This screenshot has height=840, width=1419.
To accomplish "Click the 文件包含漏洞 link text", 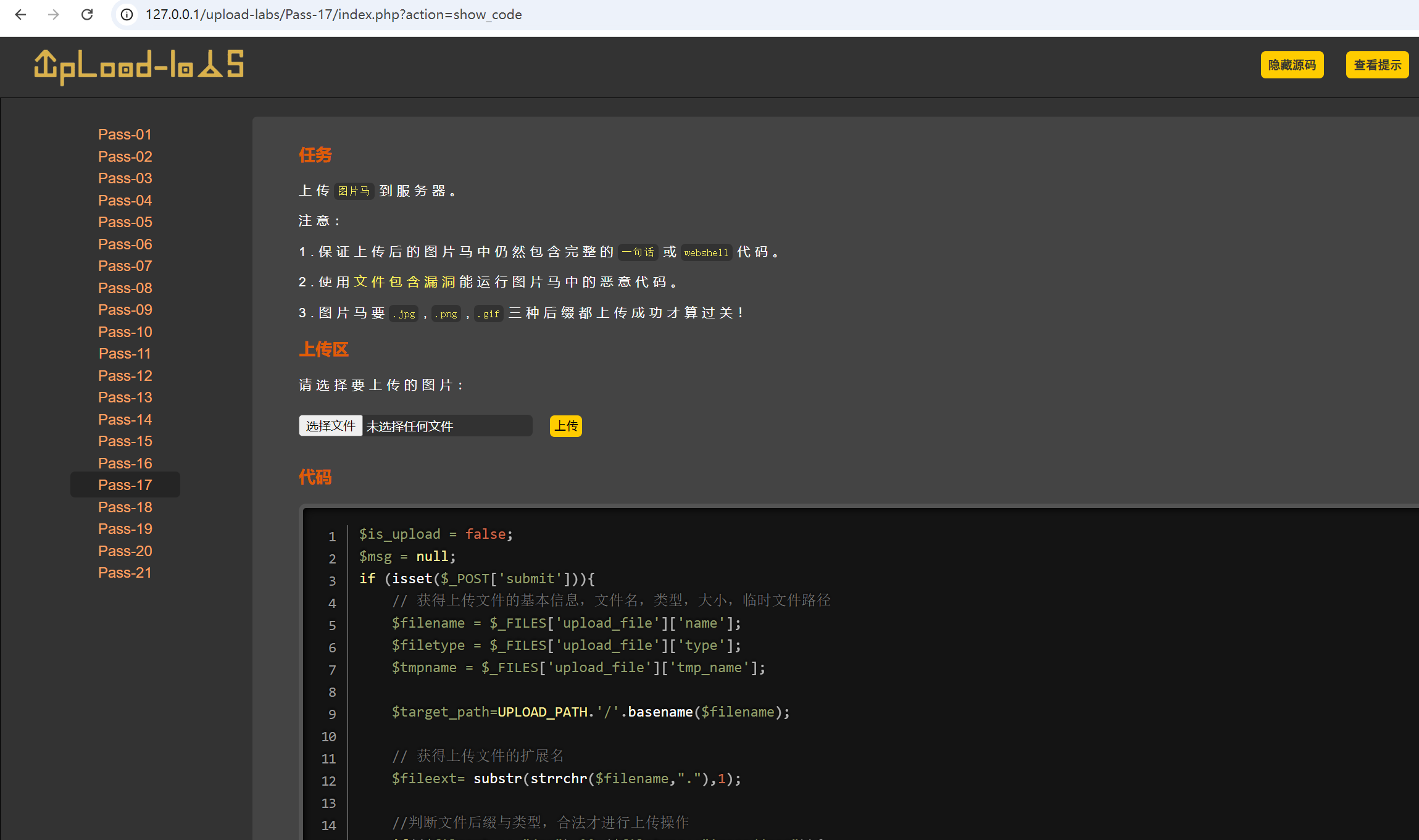I will point(404,282).
